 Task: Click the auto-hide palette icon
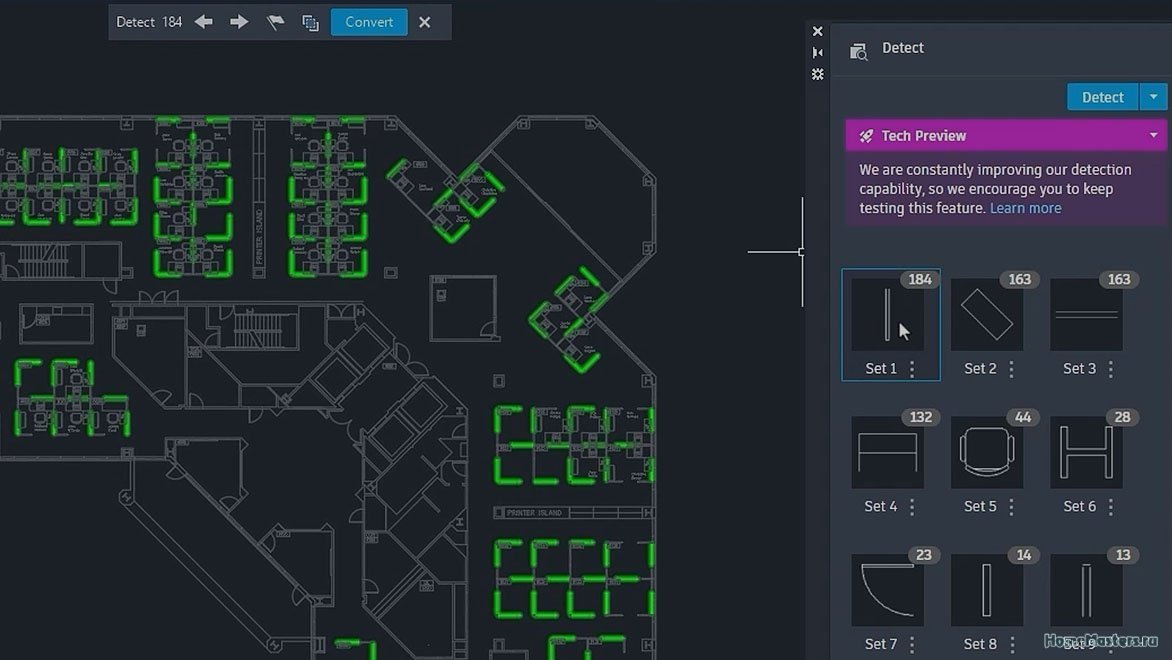click(x=818, y=53)
